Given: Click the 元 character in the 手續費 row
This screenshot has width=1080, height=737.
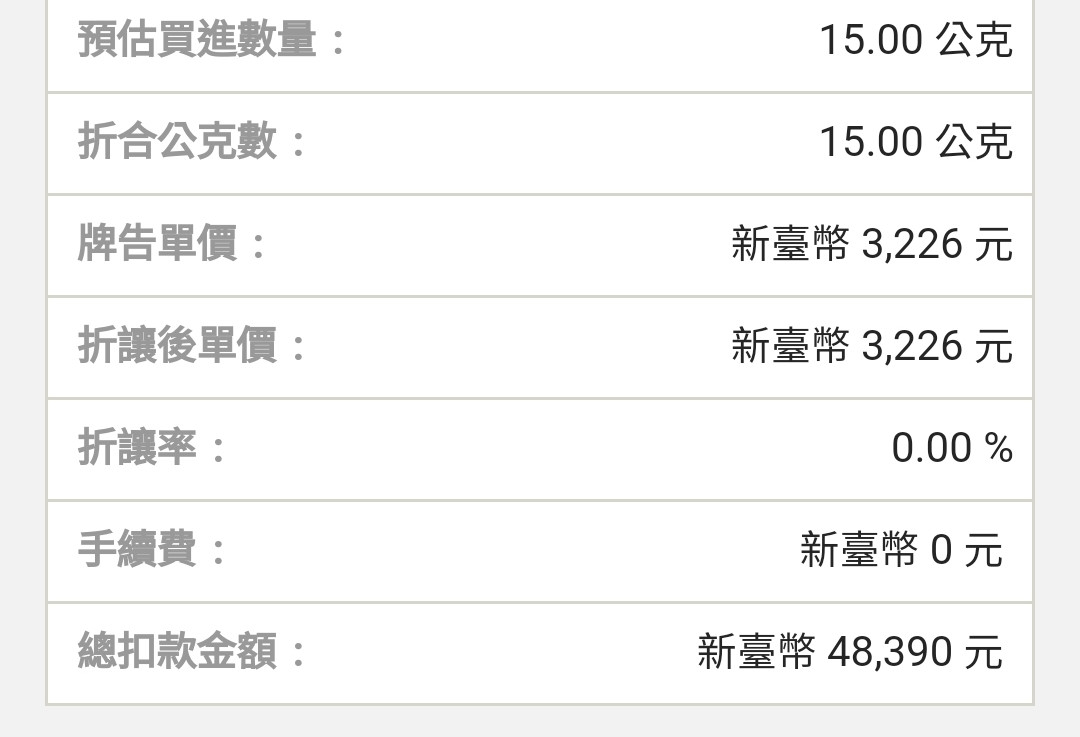Looking at the screenshot, I should tap(983, 550).
